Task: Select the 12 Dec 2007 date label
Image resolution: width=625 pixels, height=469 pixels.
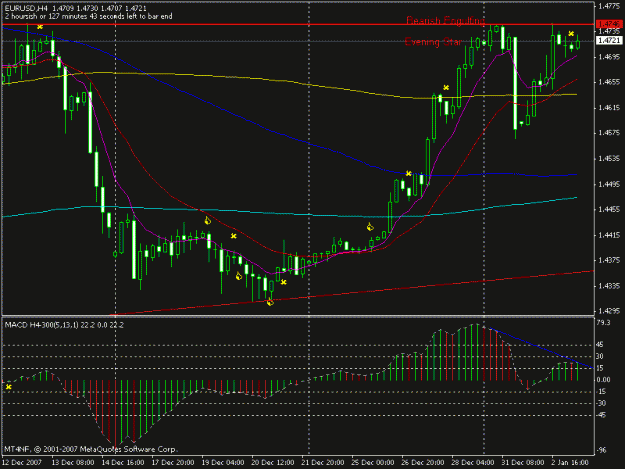Action: 22,462
